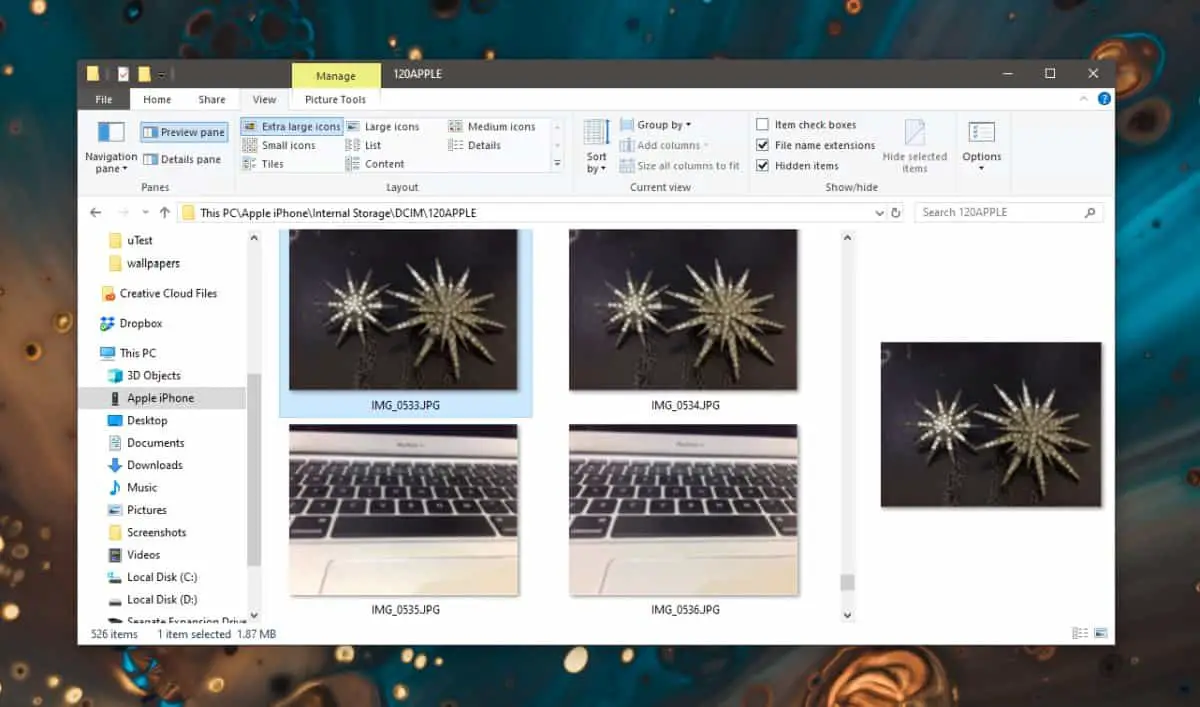This screenshot has height=707, width=1200.
Task: Click Hide selected items button
Action: point(914,147)
